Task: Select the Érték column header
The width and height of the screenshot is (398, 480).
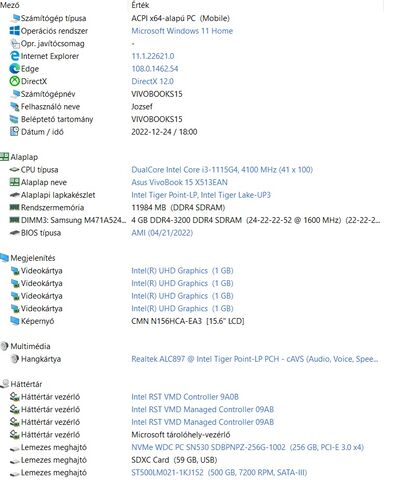Action: (140, 5)
